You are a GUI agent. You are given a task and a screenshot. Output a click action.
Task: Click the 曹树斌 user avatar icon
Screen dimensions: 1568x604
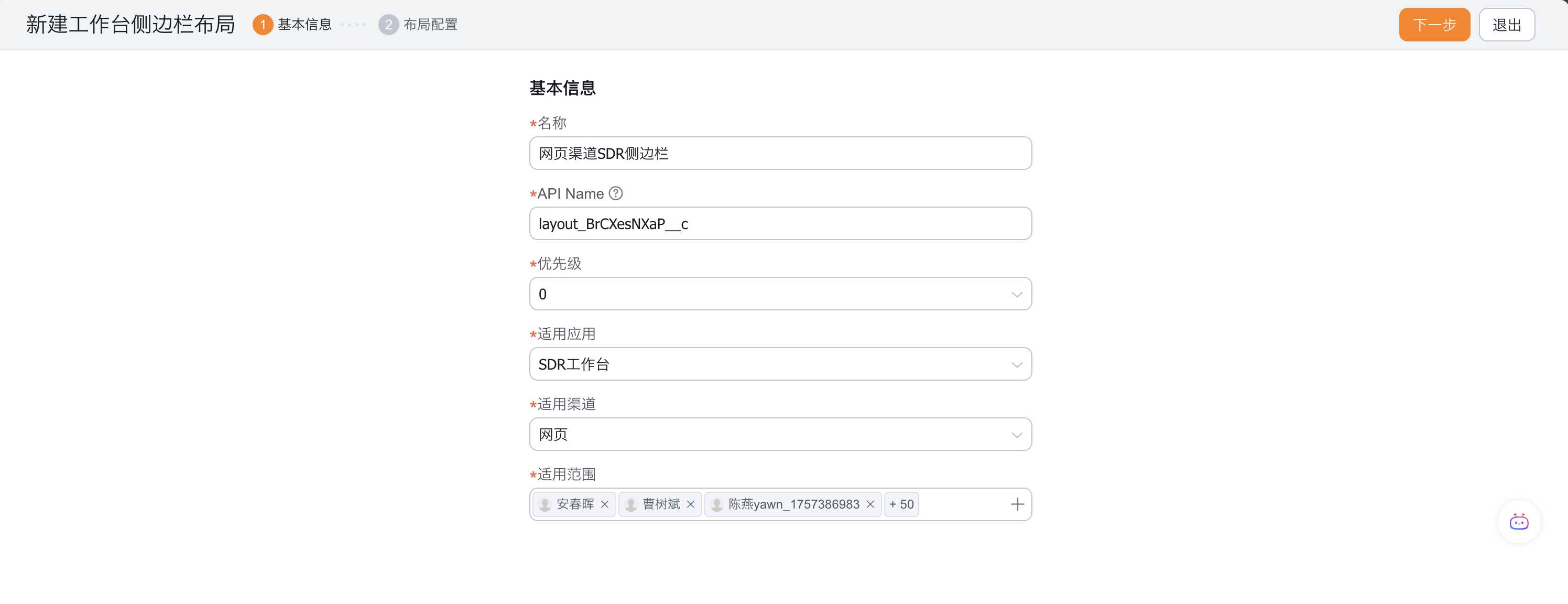click(631, 504)
